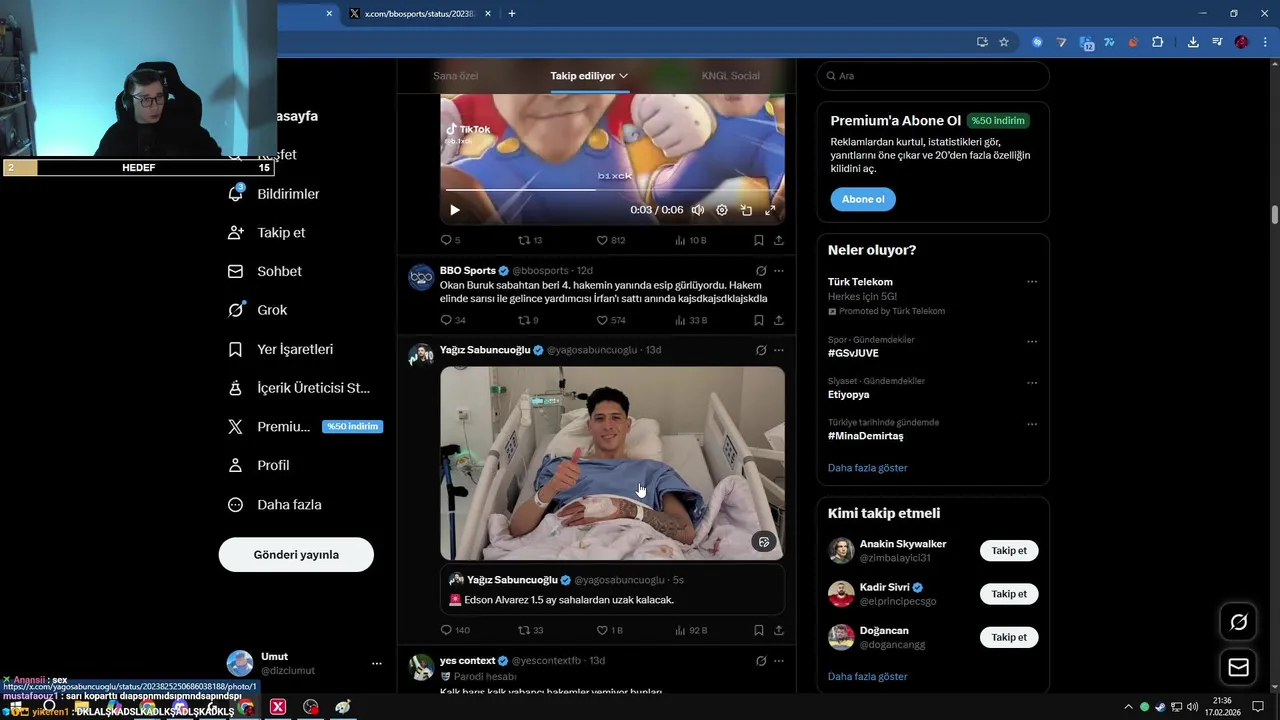Repost the BBO Sports post
The image size is (1280, 720).
[528, 320]
